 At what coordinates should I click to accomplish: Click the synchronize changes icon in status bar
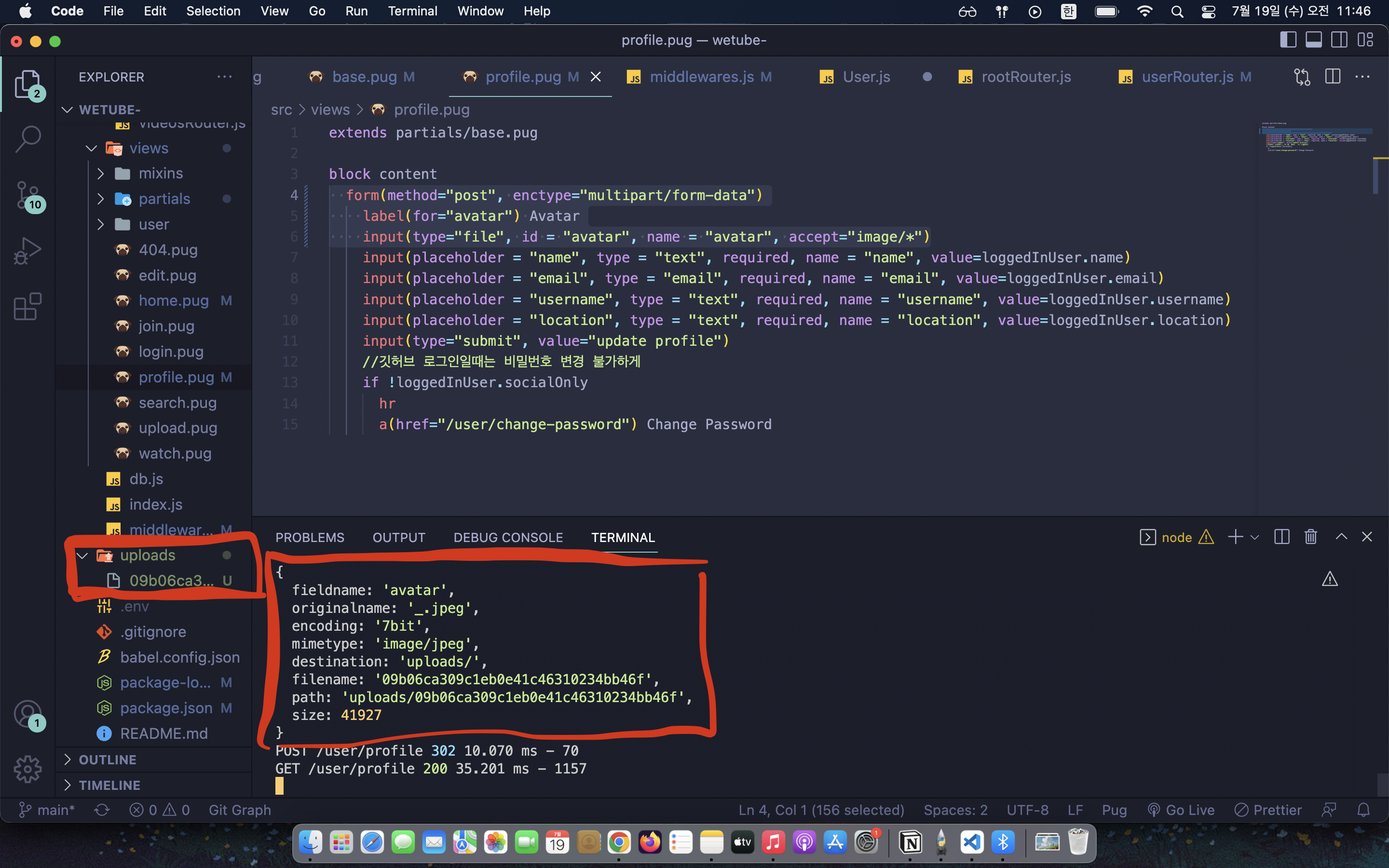click(102, 810)
